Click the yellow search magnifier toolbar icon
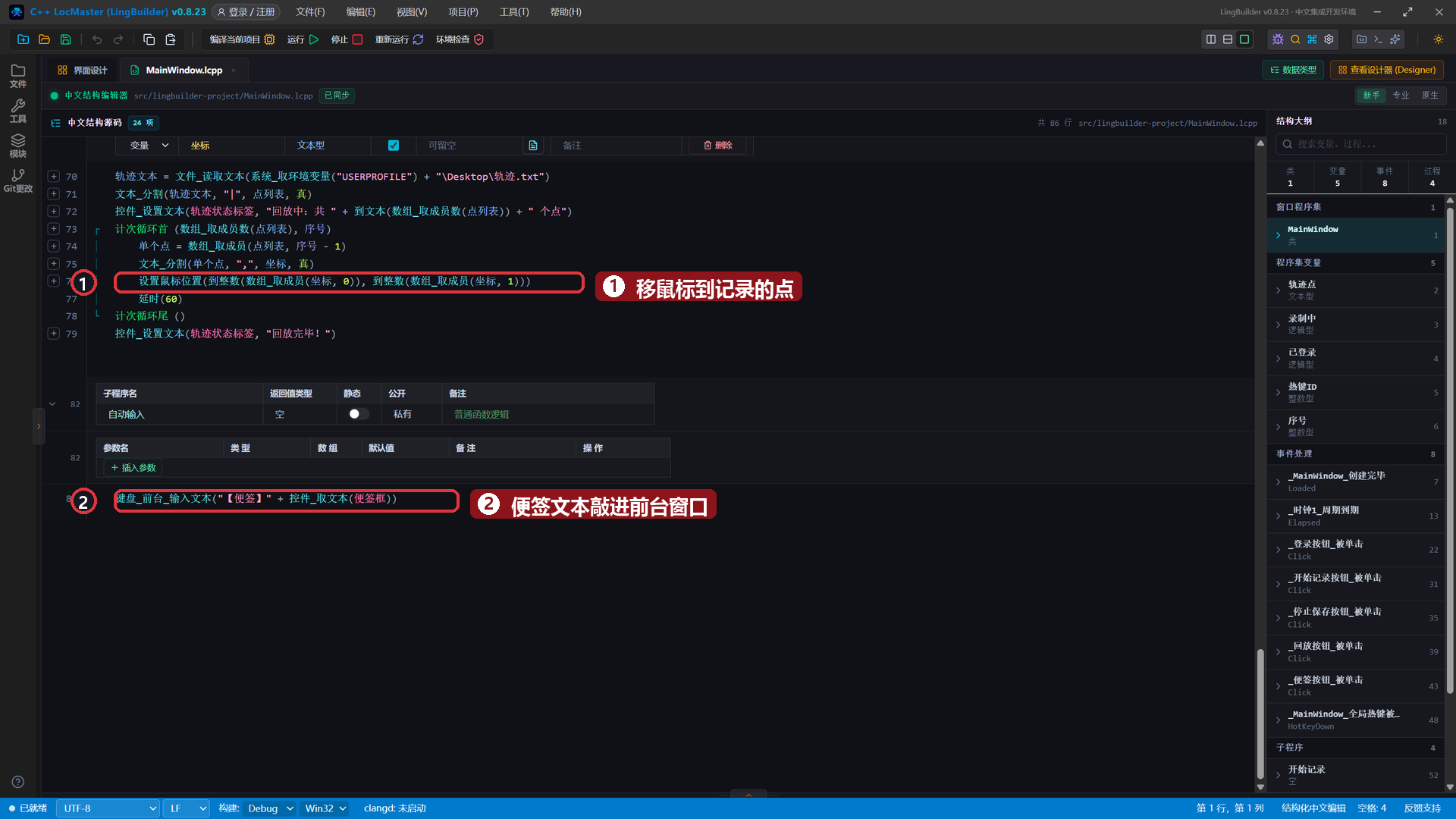 [x=1295, y=39]
